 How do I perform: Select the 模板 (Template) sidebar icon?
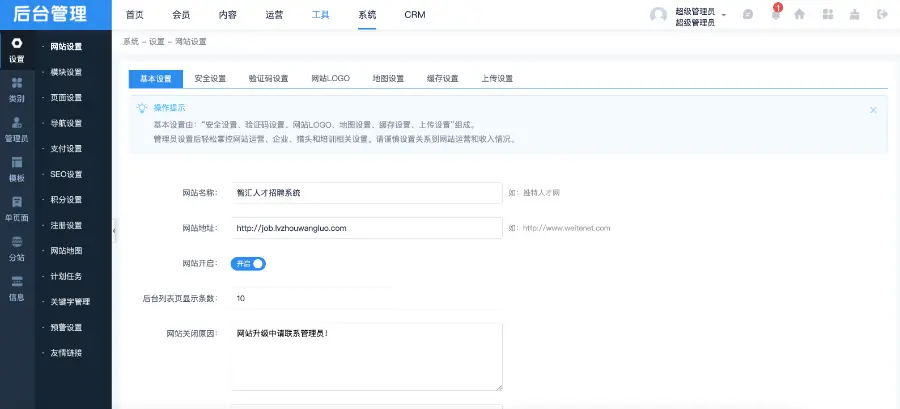[x=16, y=168]
